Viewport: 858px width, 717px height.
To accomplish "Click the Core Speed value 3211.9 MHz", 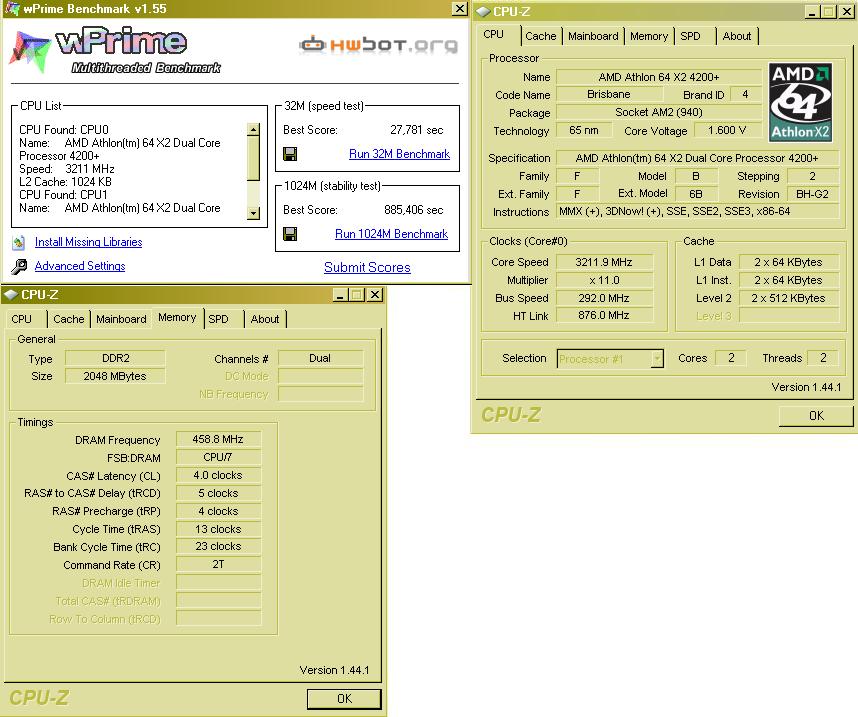I will (604, 262).
